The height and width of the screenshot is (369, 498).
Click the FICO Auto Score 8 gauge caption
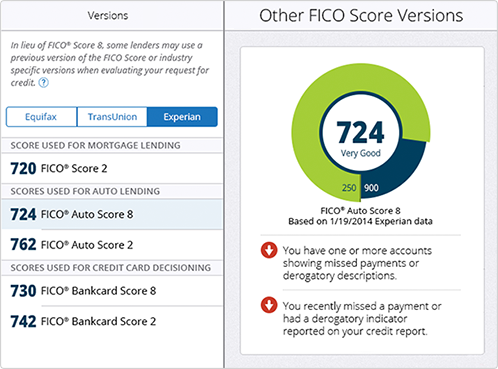tap(360, 211)
